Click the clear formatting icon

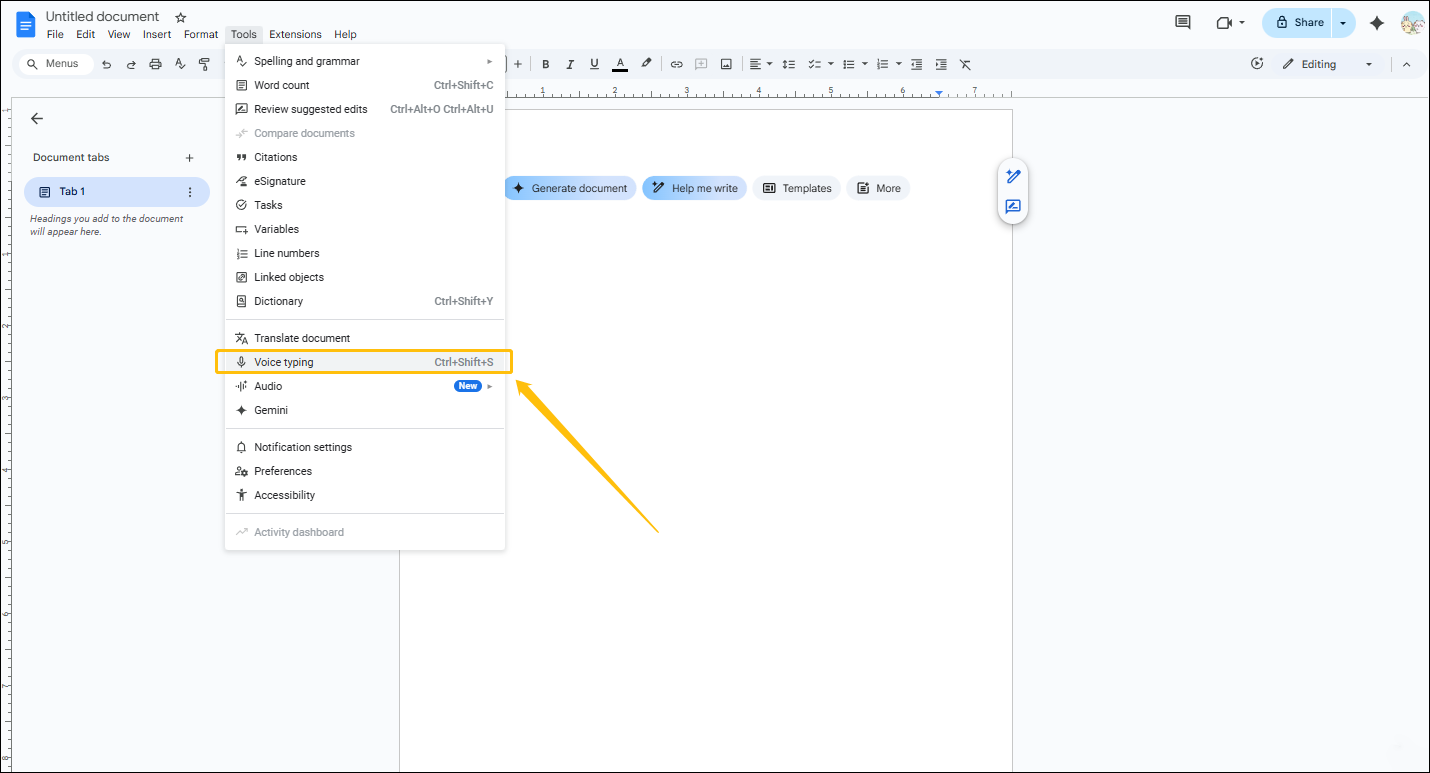pos(965,64)
